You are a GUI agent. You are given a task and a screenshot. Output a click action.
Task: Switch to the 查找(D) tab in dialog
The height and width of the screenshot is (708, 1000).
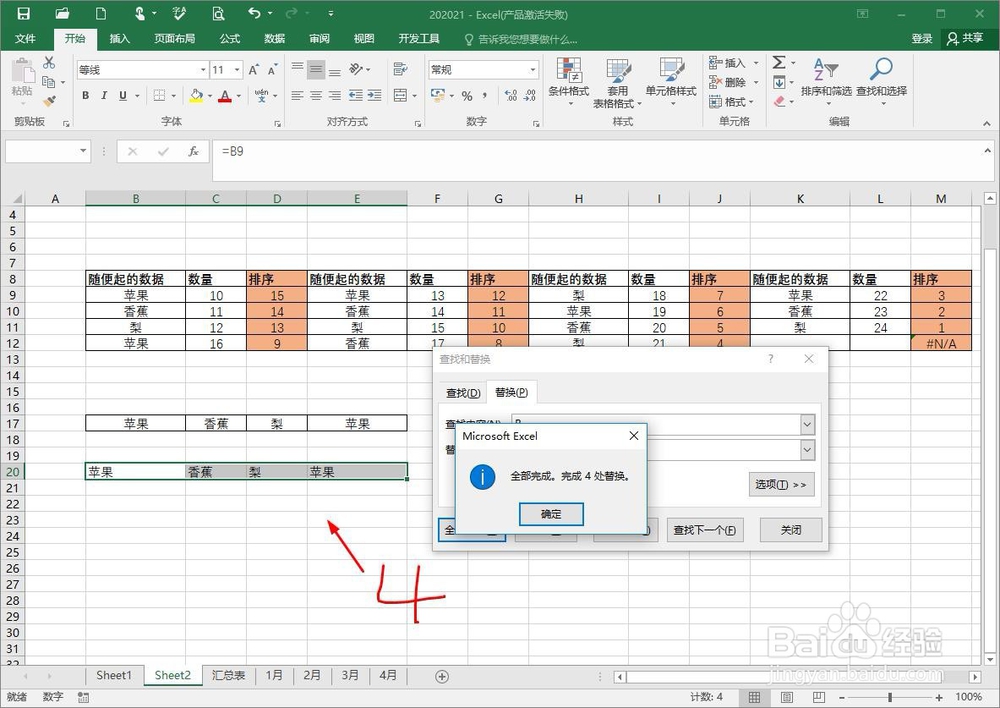(463, 393)
